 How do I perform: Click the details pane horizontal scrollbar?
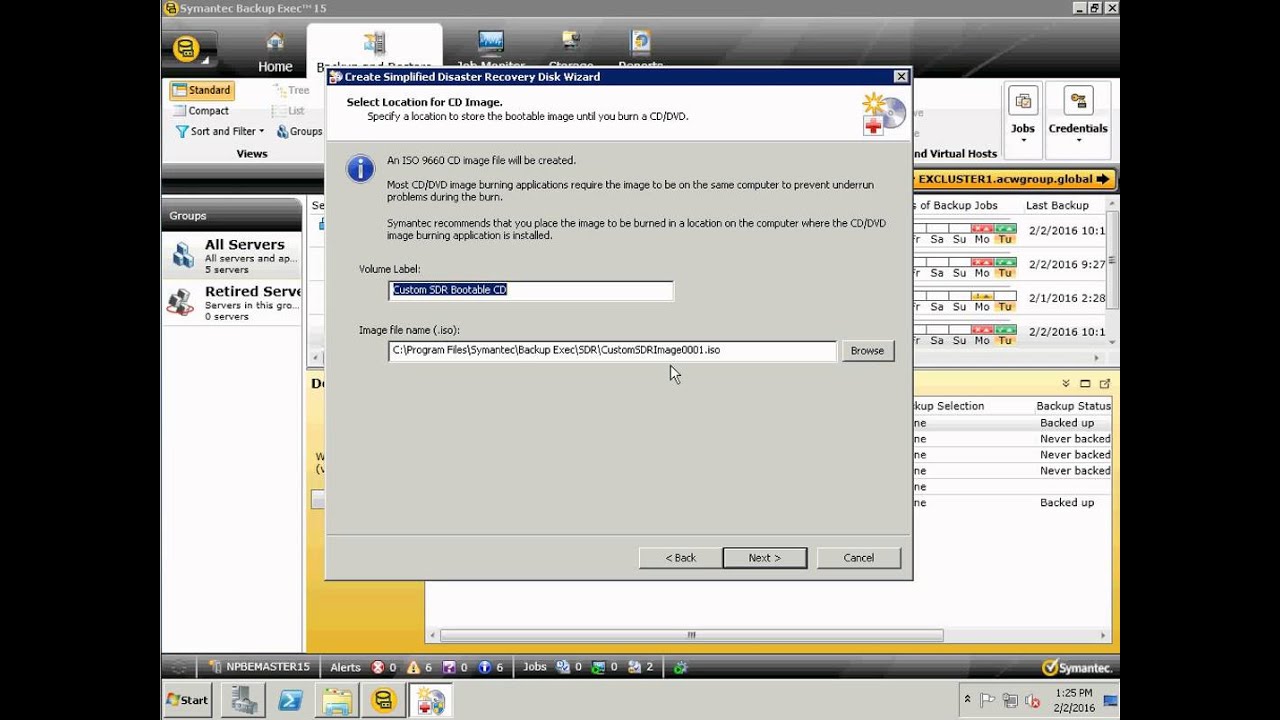pos(691,635)
